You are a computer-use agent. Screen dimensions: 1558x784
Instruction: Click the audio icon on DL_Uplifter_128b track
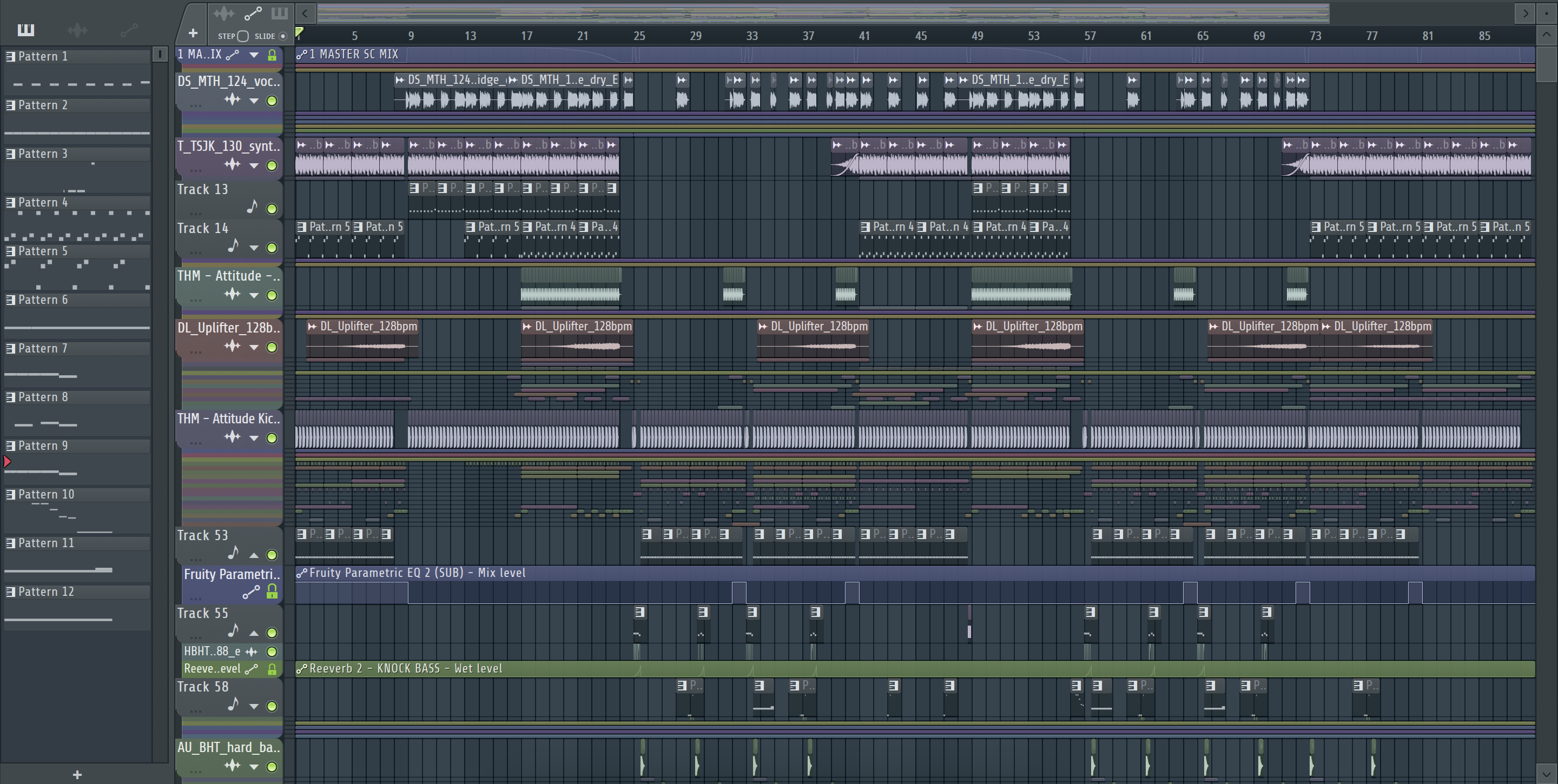click(x=232, y=347)
